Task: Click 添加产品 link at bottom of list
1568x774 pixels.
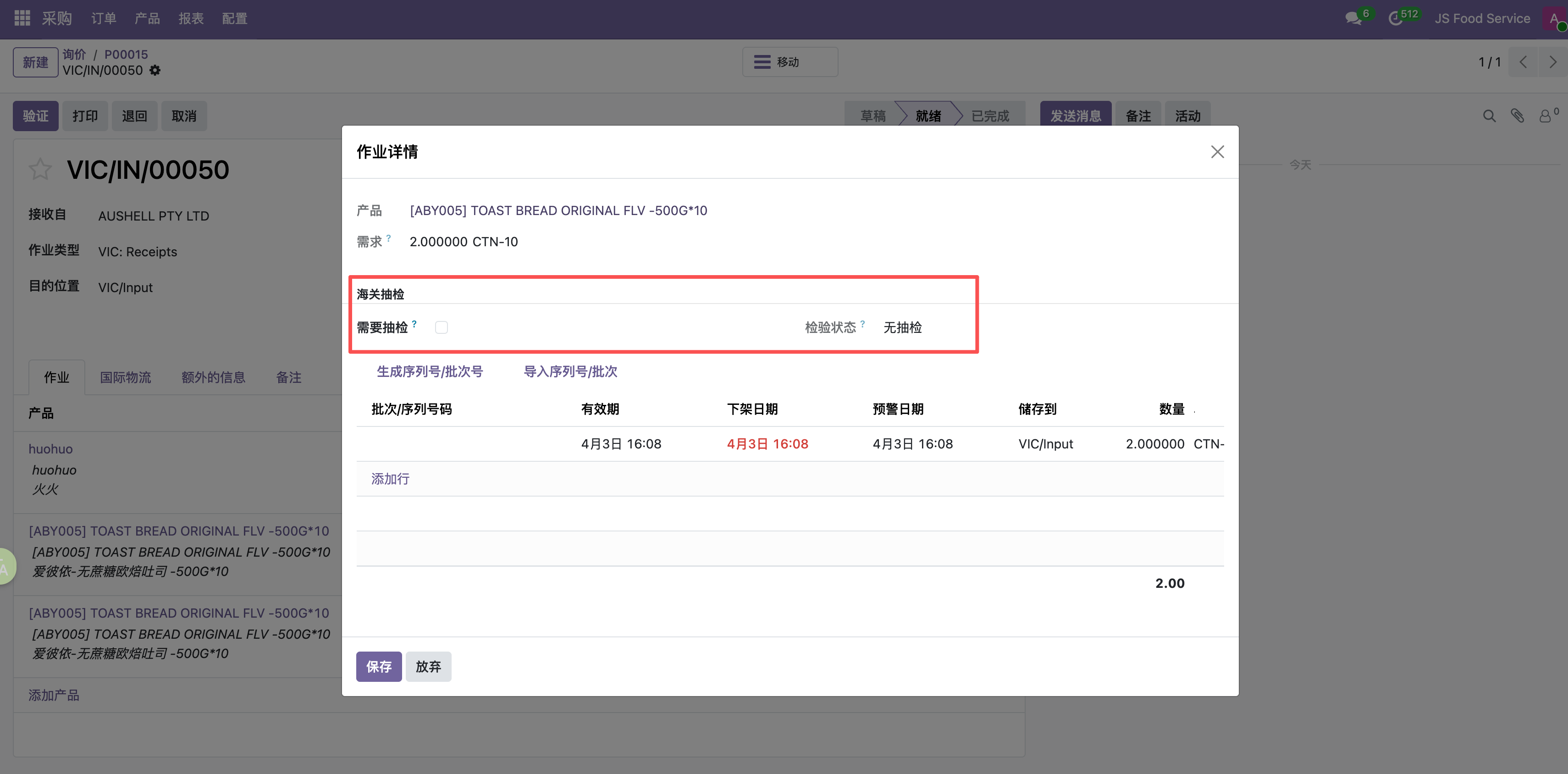Action: pyautogui.click(x=54, y=696)
